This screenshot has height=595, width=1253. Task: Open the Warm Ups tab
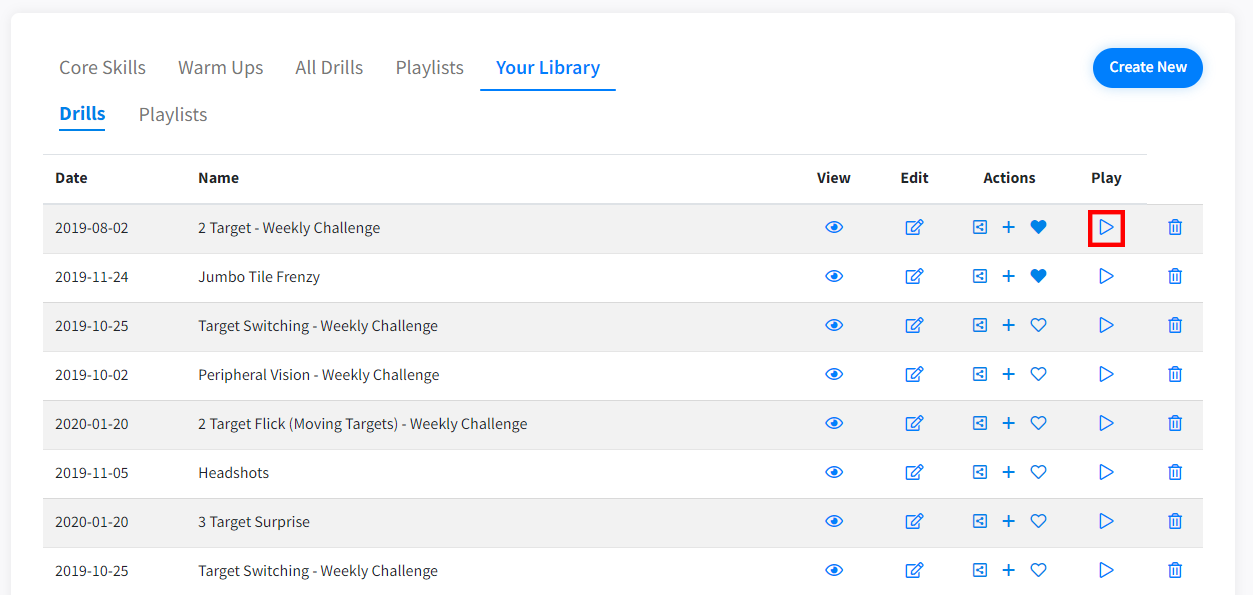pyautogui.click(x=220, y=68)
